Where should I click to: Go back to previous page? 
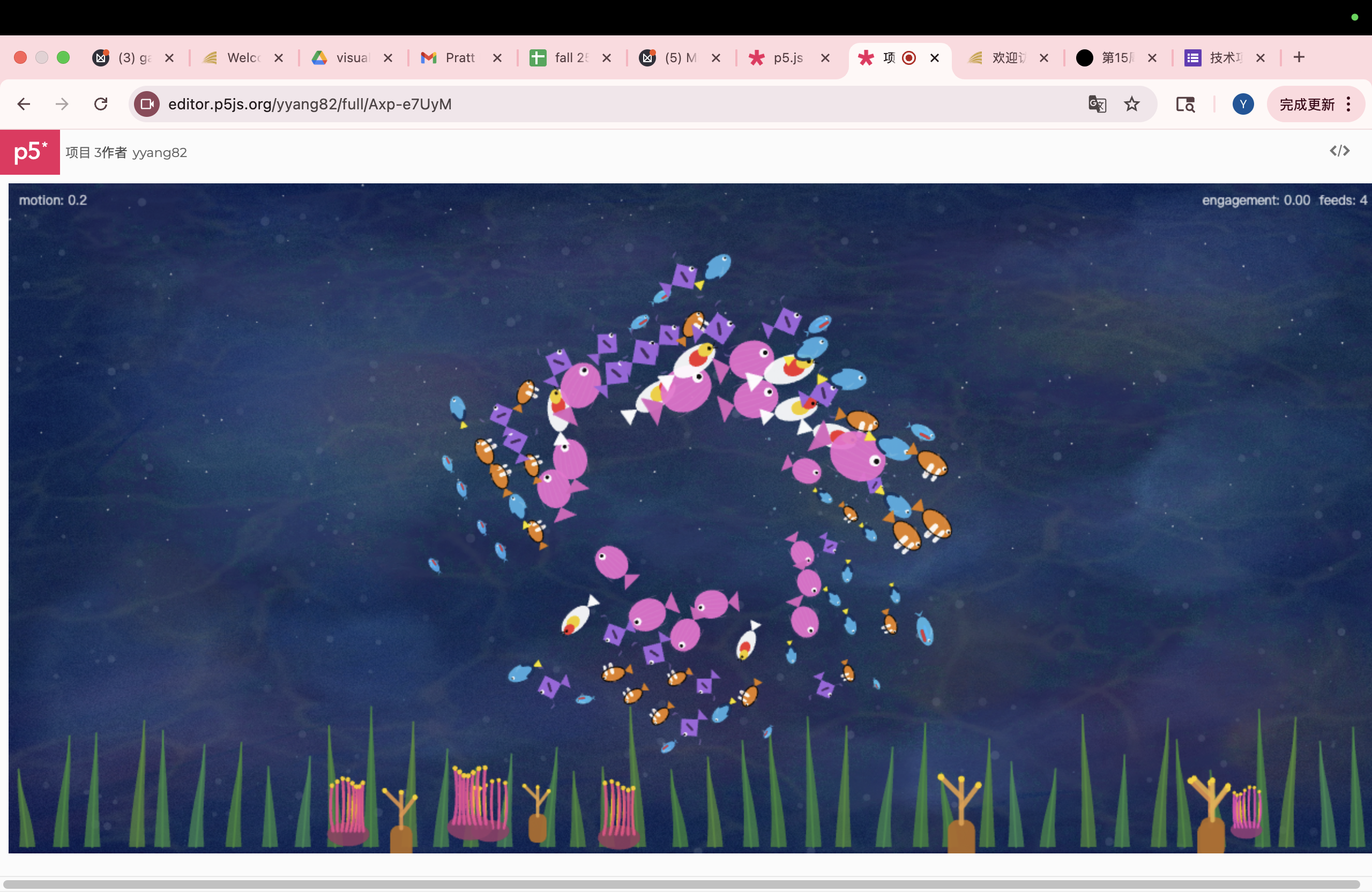pos(24,105)
